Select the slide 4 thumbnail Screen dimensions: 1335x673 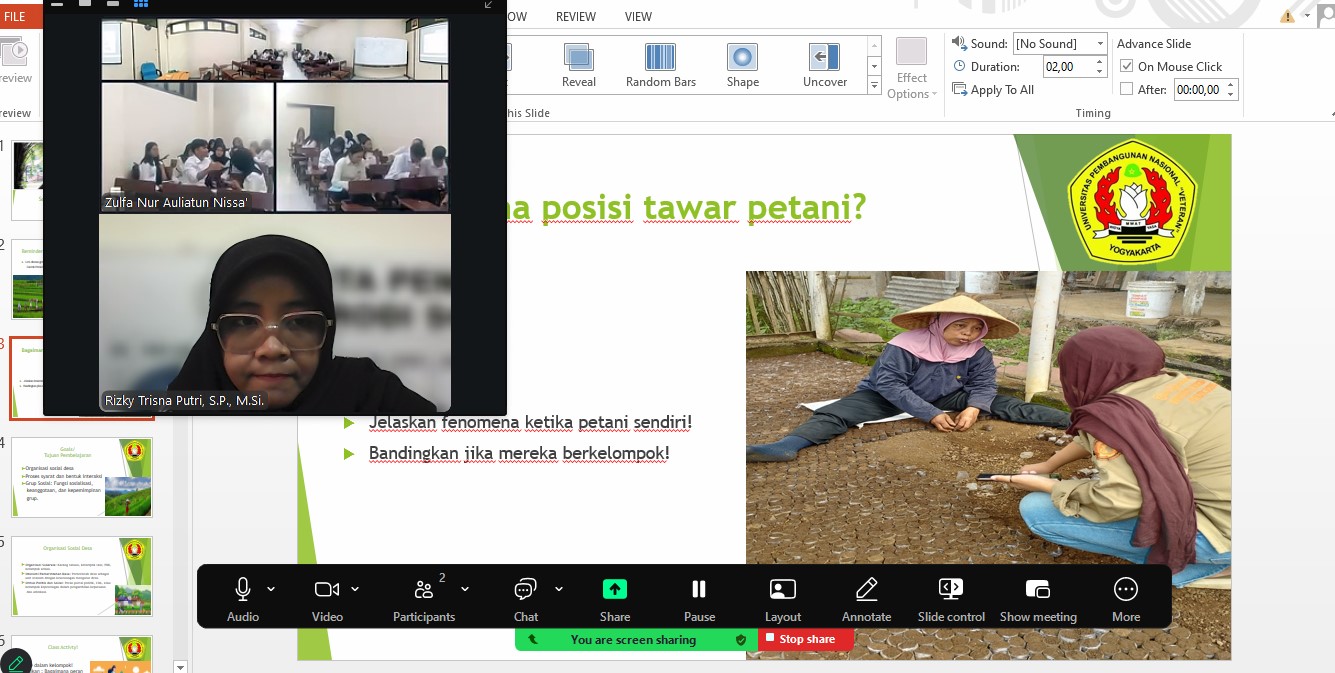click(82, 477)
